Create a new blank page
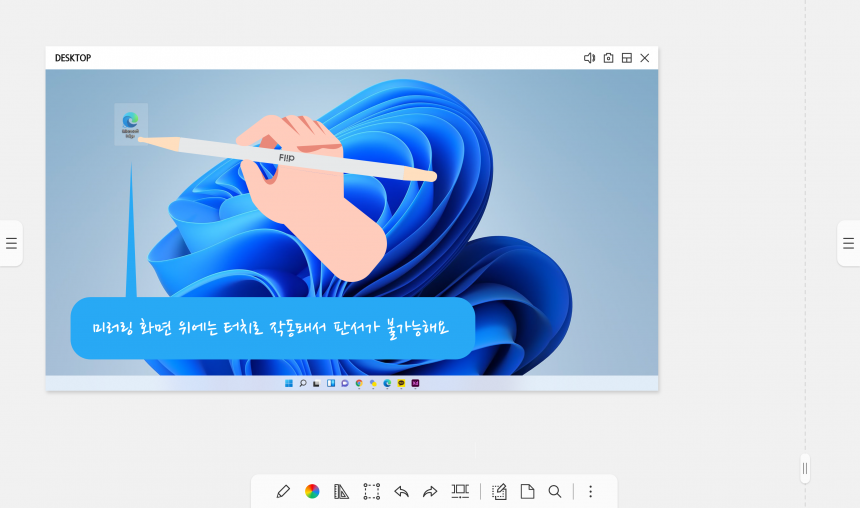860x508 pixels. 528,492
